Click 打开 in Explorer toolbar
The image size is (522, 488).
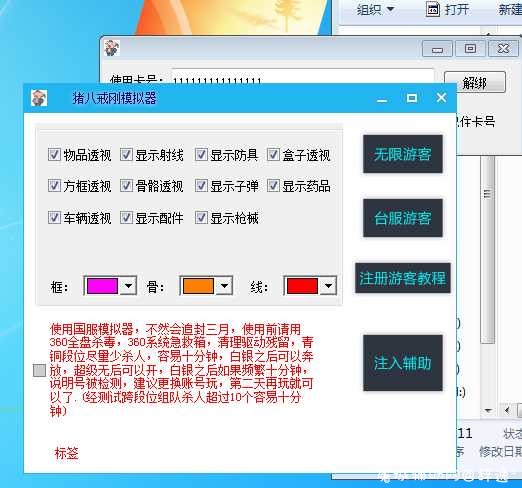(x=457, y=9)
